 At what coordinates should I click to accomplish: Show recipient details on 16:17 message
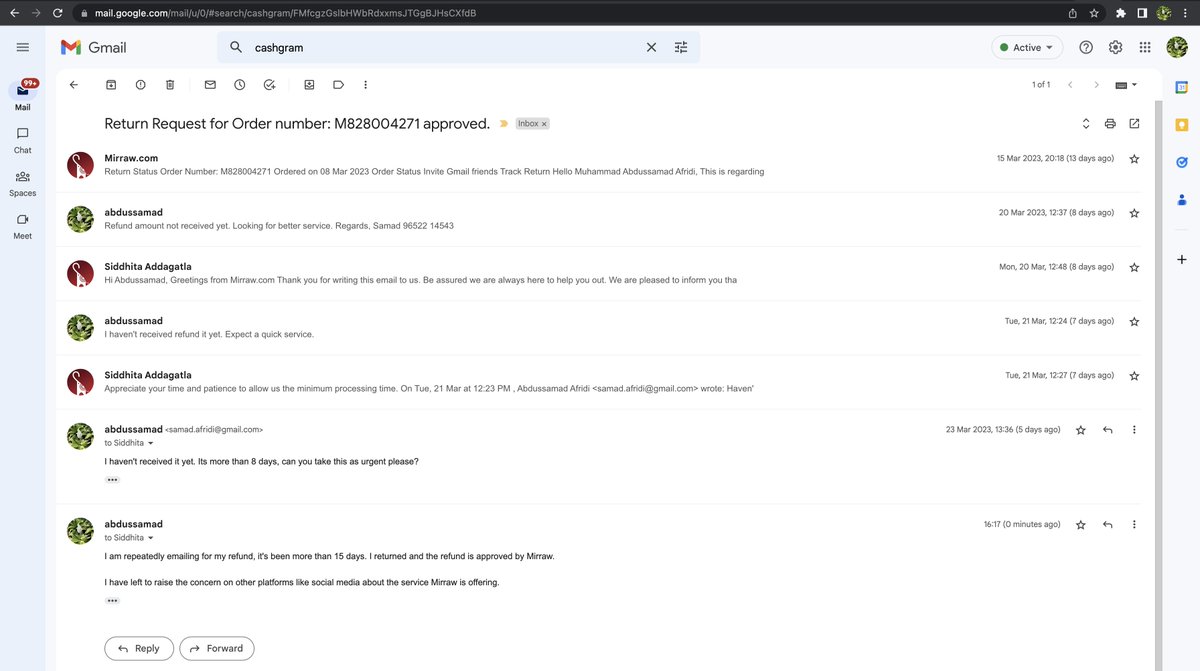point(151,537)
